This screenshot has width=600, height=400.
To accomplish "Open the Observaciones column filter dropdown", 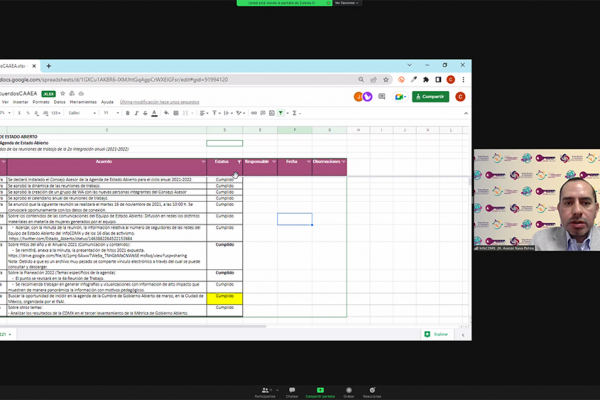I will coord(344,162).
